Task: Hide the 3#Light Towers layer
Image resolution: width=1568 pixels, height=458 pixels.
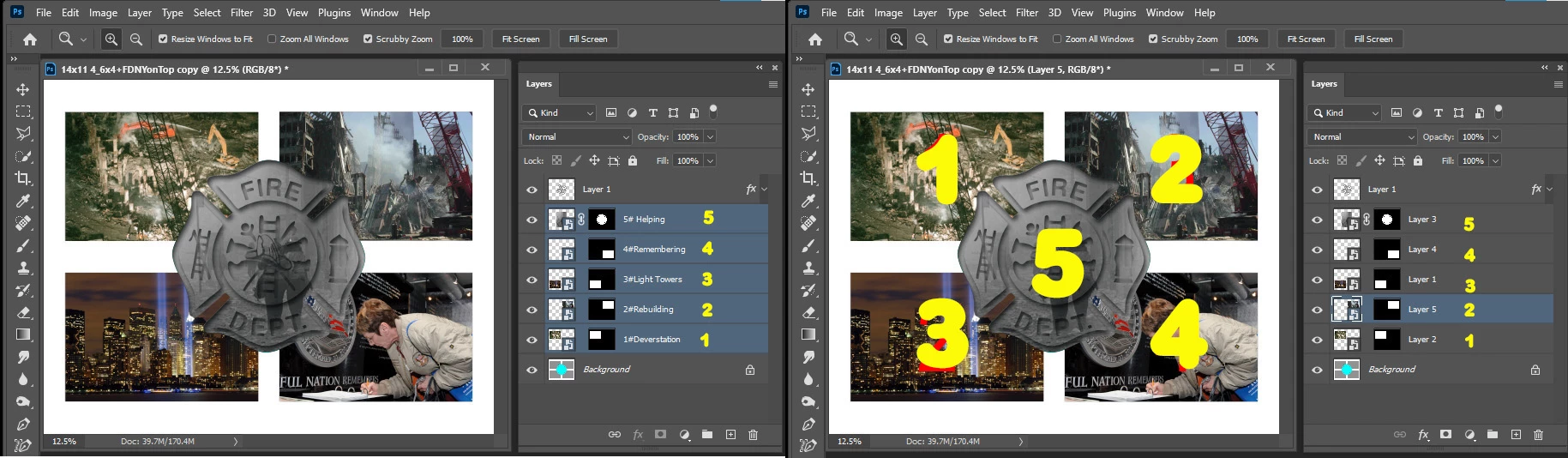Action: tap(532, 280)
